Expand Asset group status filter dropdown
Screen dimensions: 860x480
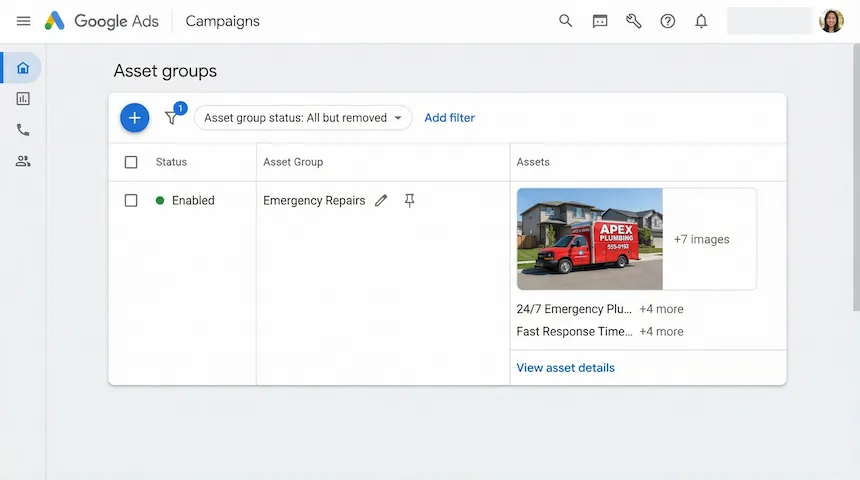pyautogui.click(x=302, y=118)
